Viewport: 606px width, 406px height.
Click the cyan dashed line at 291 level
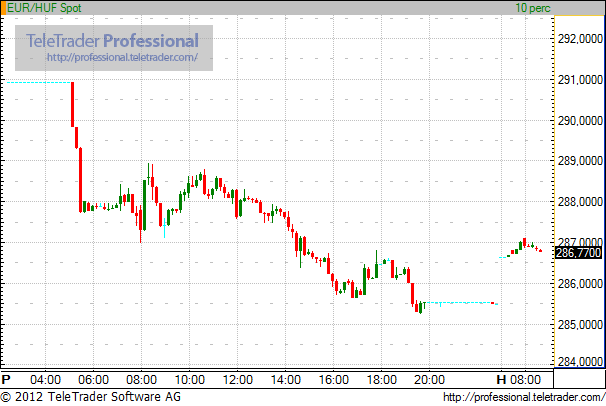[x=39, y=82]
